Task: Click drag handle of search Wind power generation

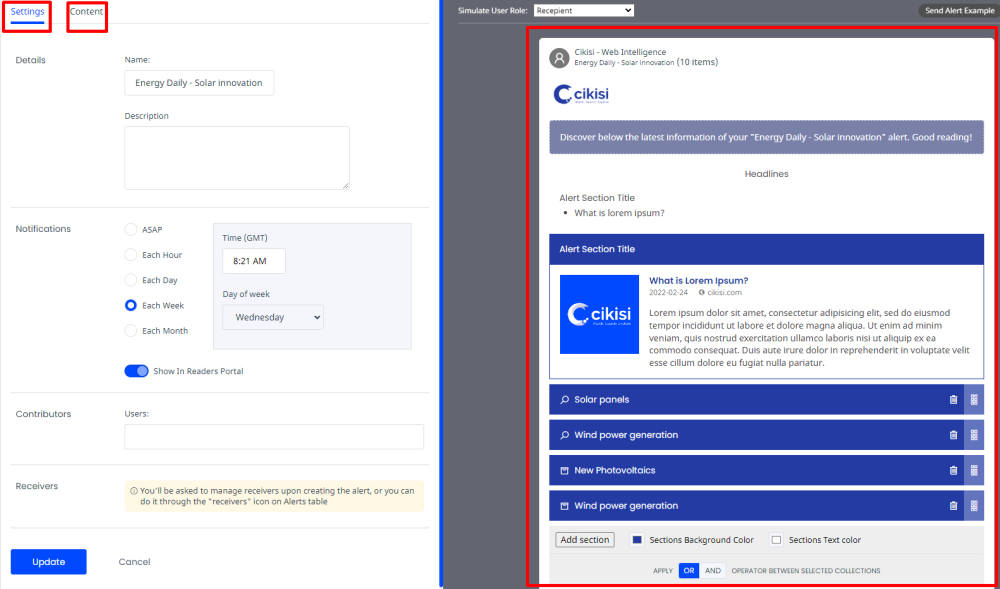Action: point(974,435)
